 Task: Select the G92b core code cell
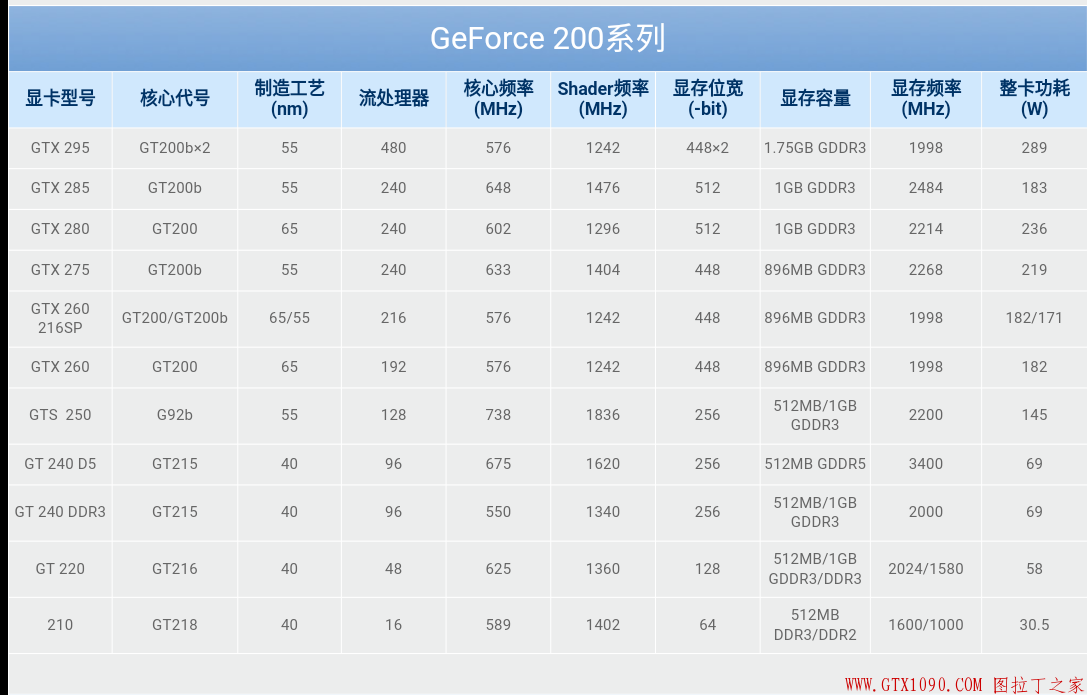[x=175, y=415]
